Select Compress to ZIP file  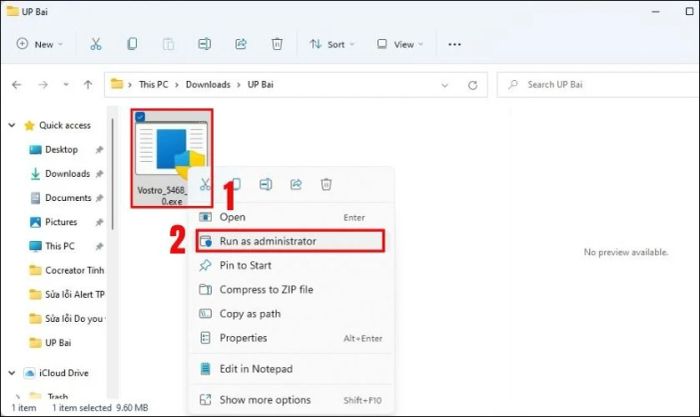290,290
